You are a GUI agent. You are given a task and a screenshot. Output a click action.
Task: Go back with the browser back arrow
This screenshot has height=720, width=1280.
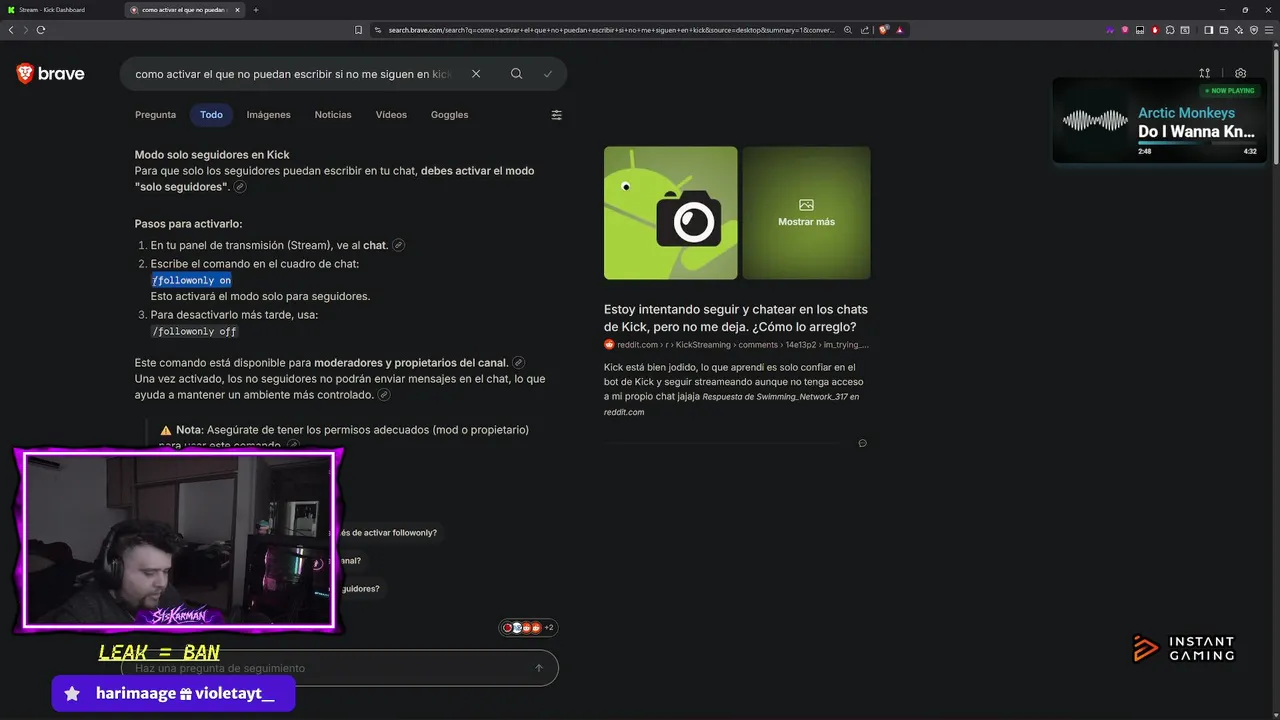click(11, 30)
